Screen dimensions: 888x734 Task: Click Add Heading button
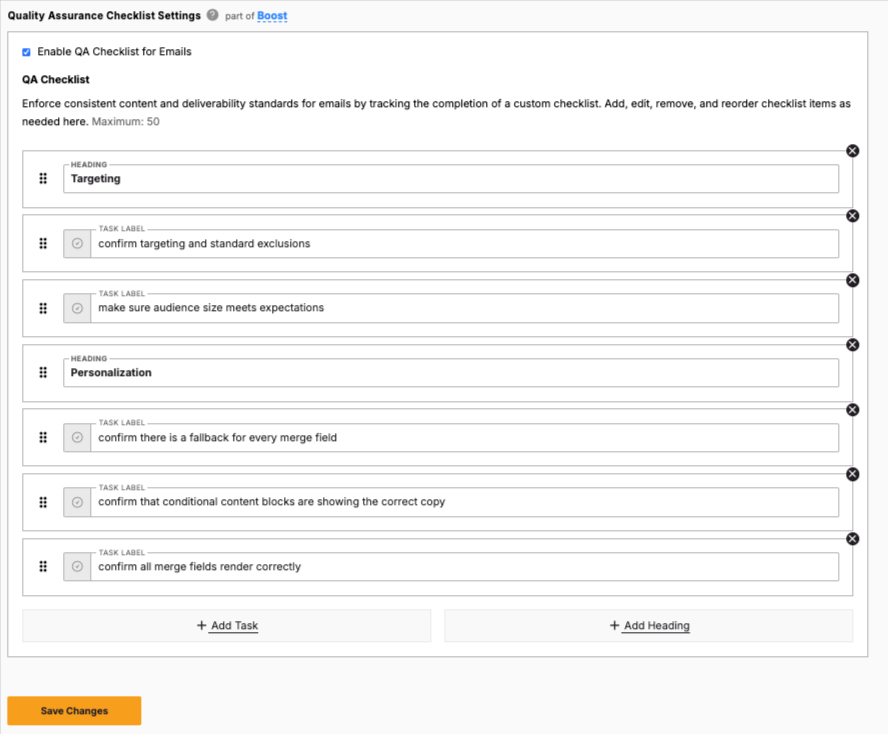(x=648, y=626)
